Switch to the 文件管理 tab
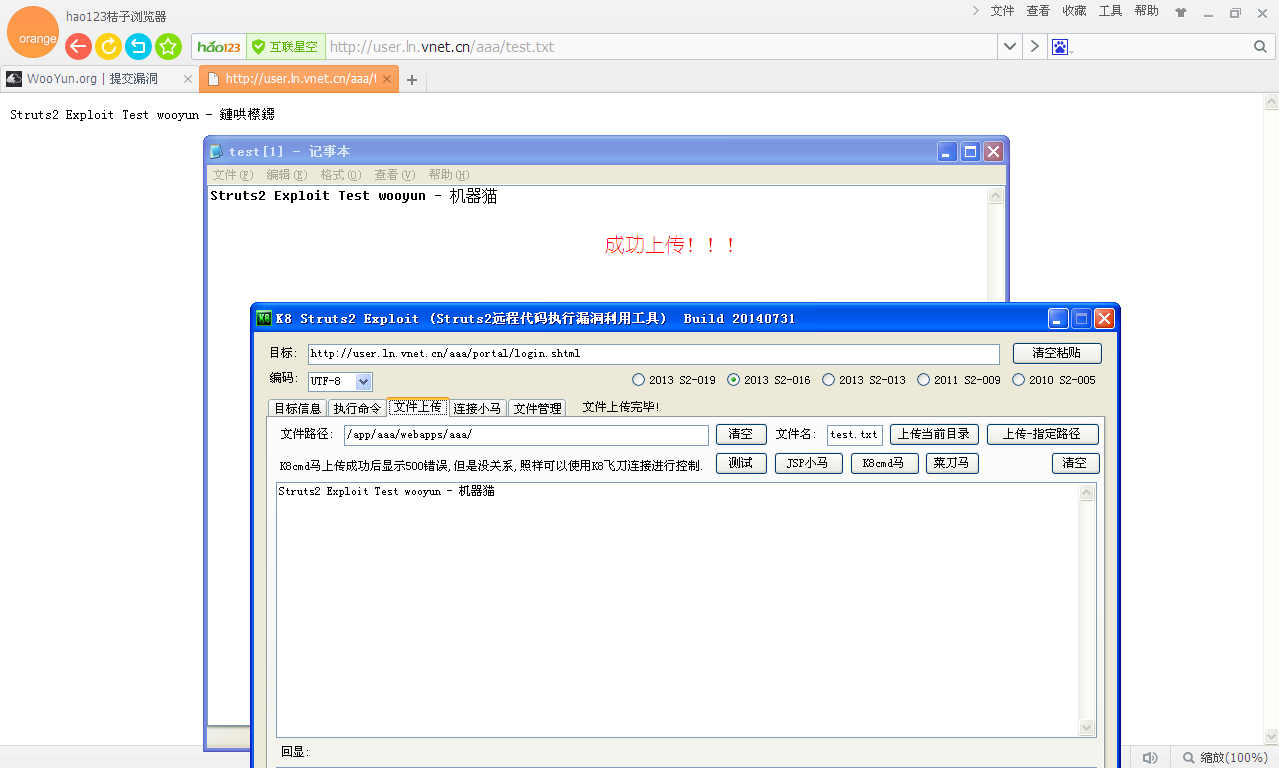This screenshot has height=768, width=1279. click(x=538, y=408)
